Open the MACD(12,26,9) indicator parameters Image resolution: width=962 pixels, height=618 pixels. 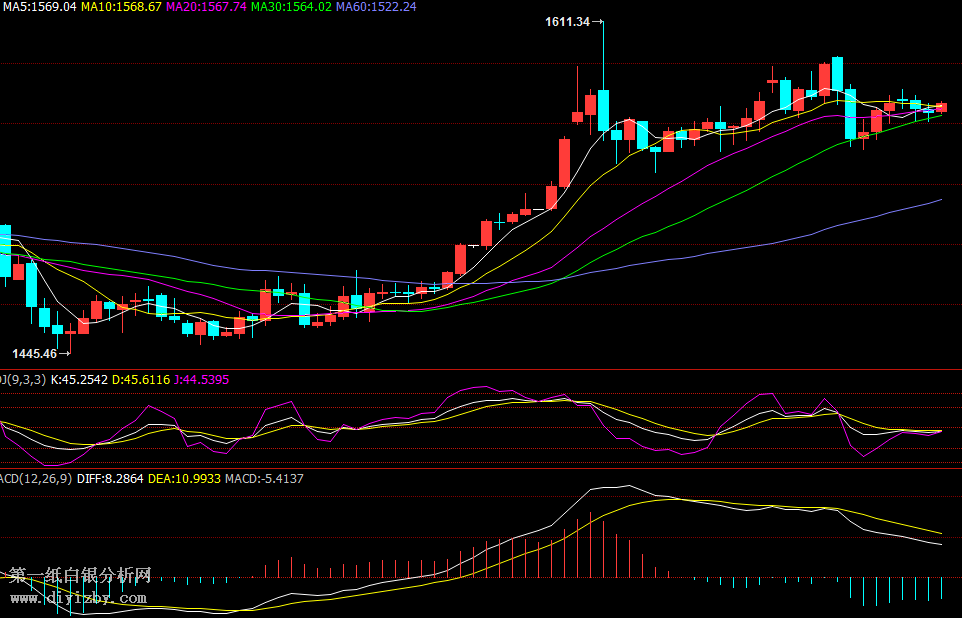(35, 479)
